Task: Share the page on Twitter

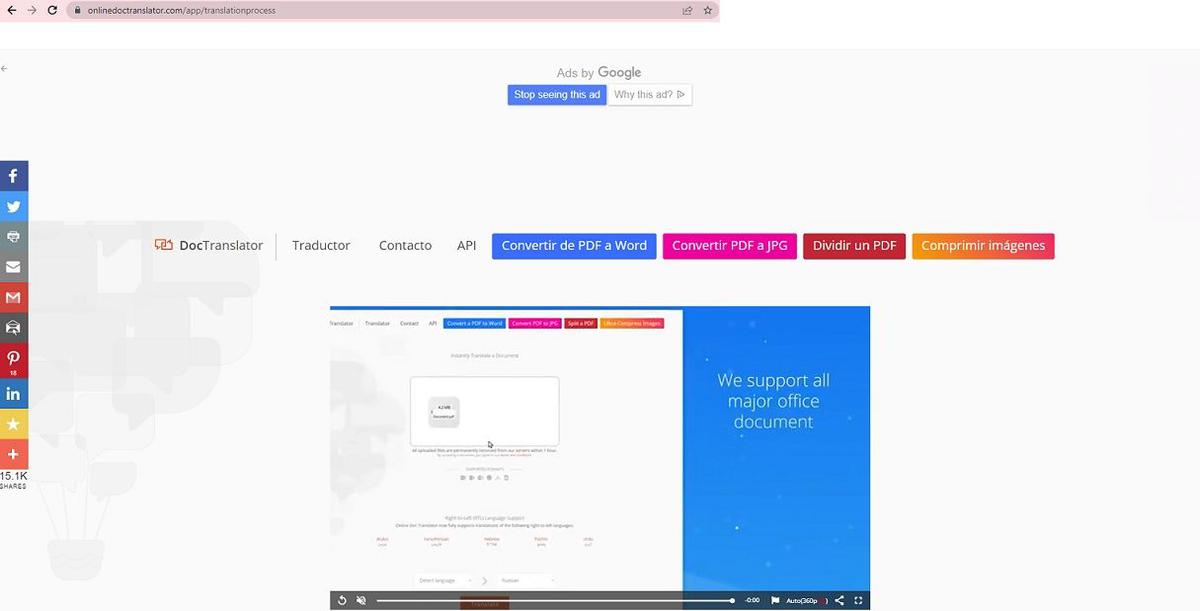Action: tap(13, 206)
